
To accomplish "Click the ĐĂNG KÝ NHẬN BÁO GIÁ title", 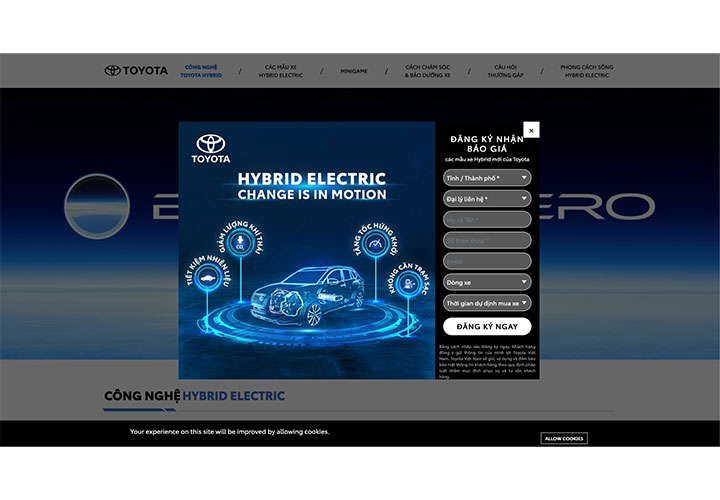I will [487, 144].
